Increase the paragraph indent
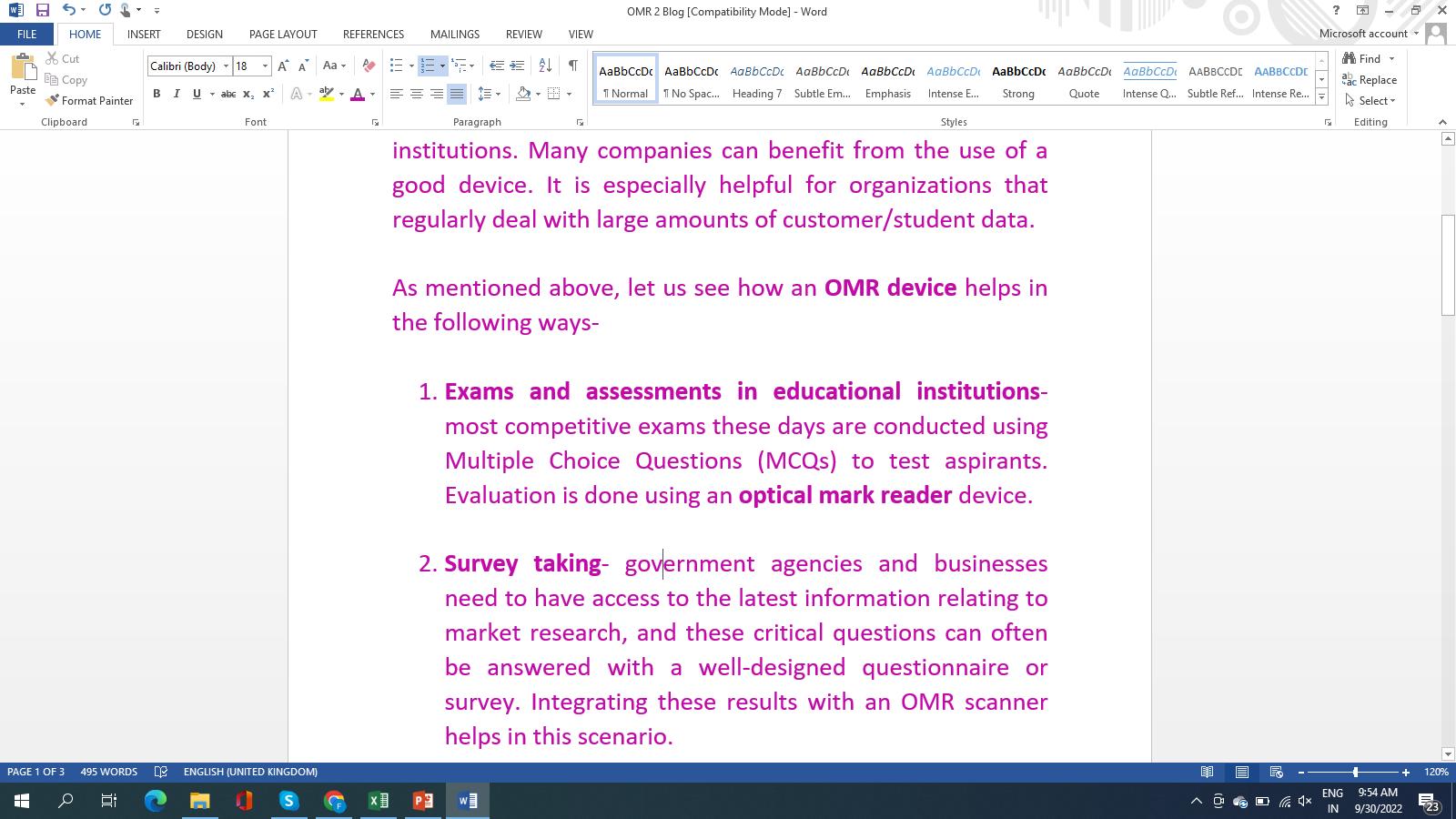 pyautogui.click(x=517, y=66)
